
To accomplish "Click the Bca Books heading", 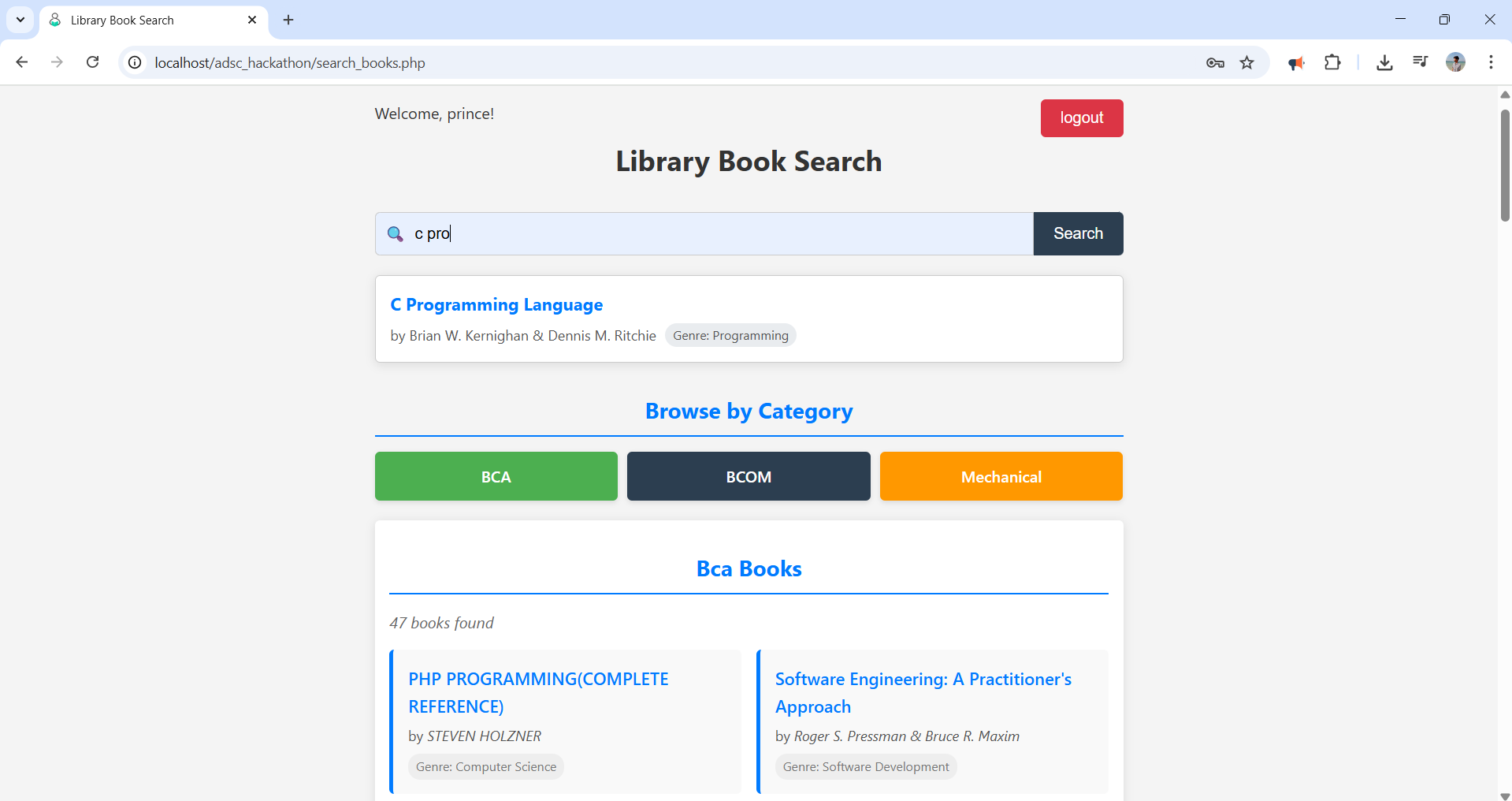I will pos(749,569).
